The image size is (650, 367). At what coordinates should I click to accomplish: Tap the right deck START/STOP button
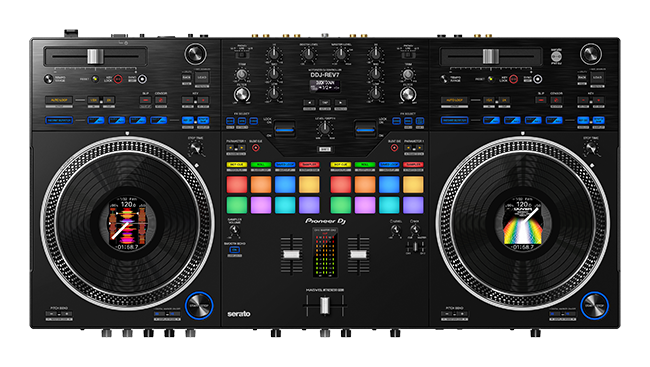(594, 306)
